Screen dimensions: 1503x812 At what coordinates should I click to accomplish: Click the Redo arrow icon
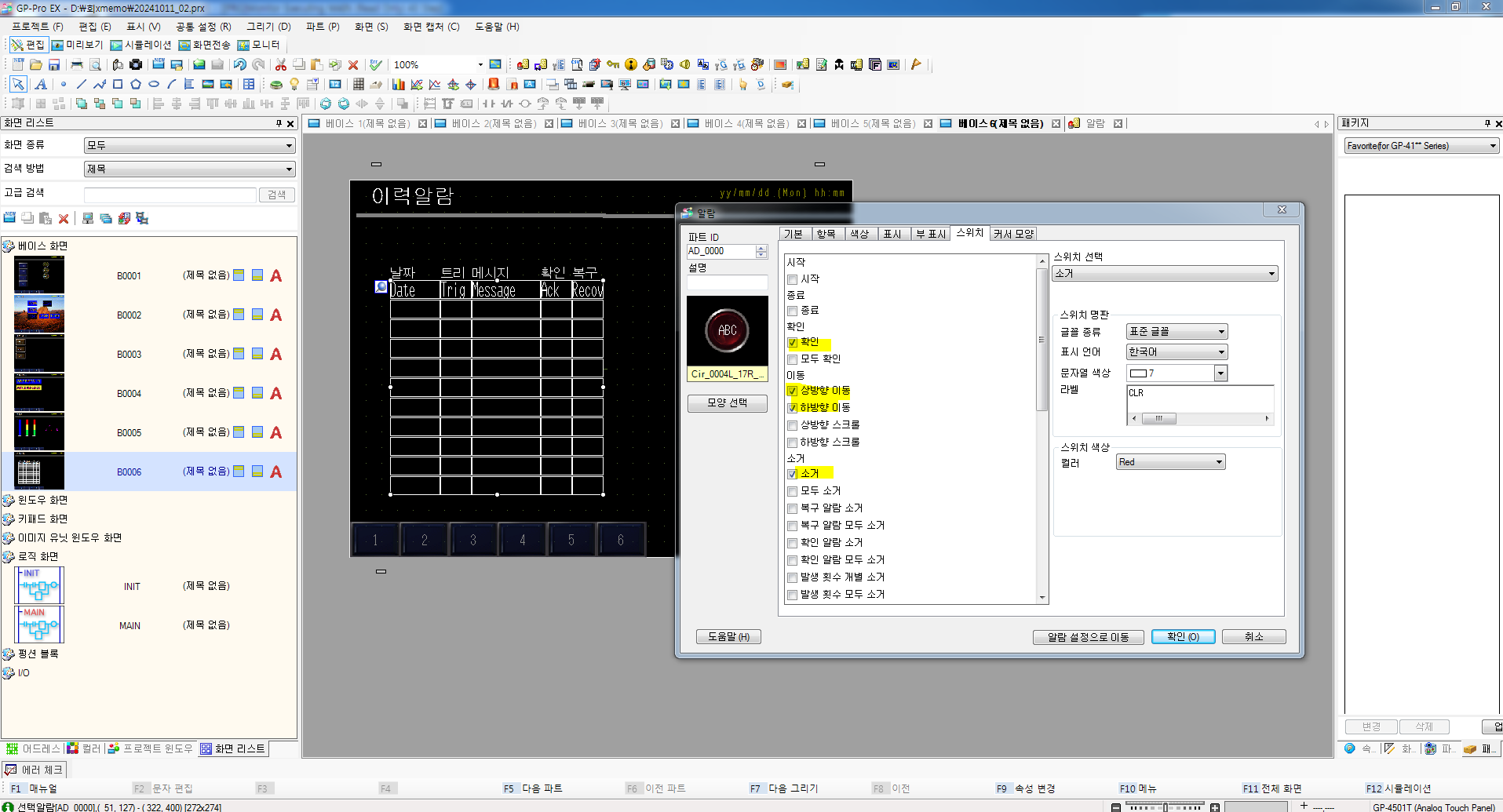click(258, 64)
